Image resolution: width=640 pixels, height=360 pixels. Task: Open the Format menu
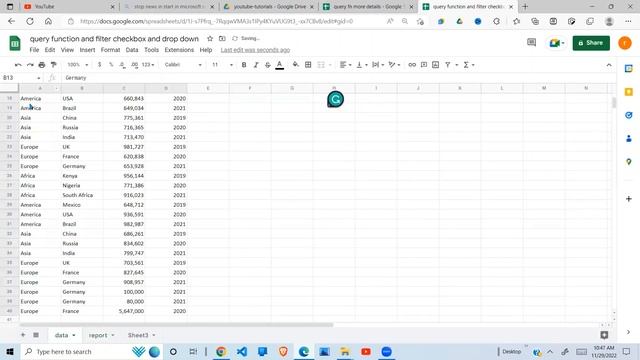[x=110, y=50]
